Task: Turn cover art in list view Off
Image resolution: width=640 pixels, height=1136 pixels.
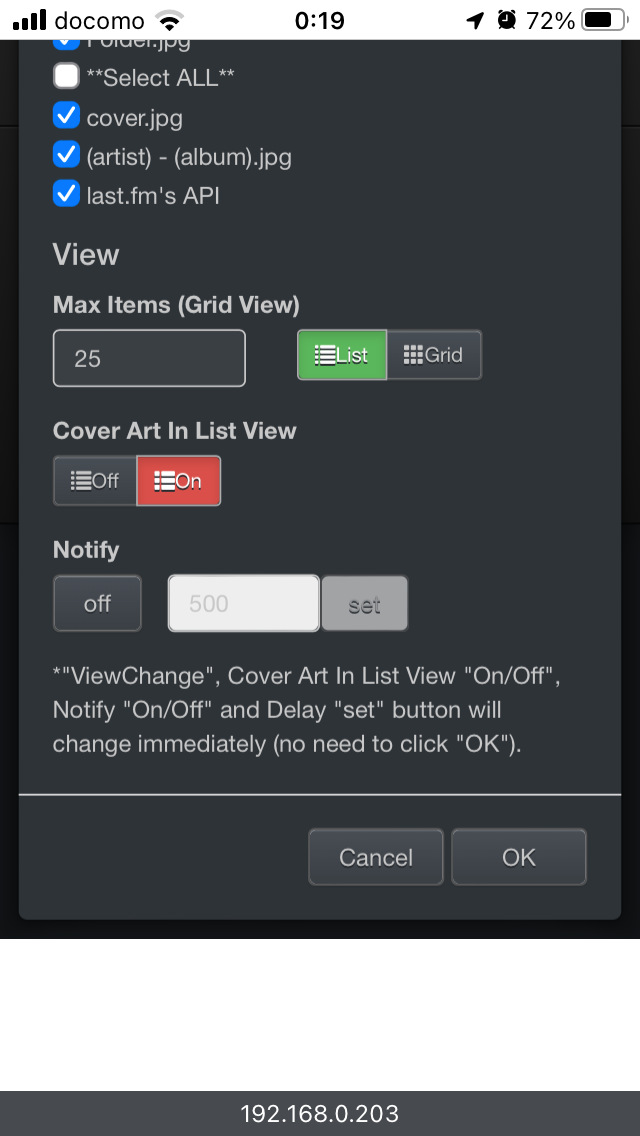Action: pos(95,480)
